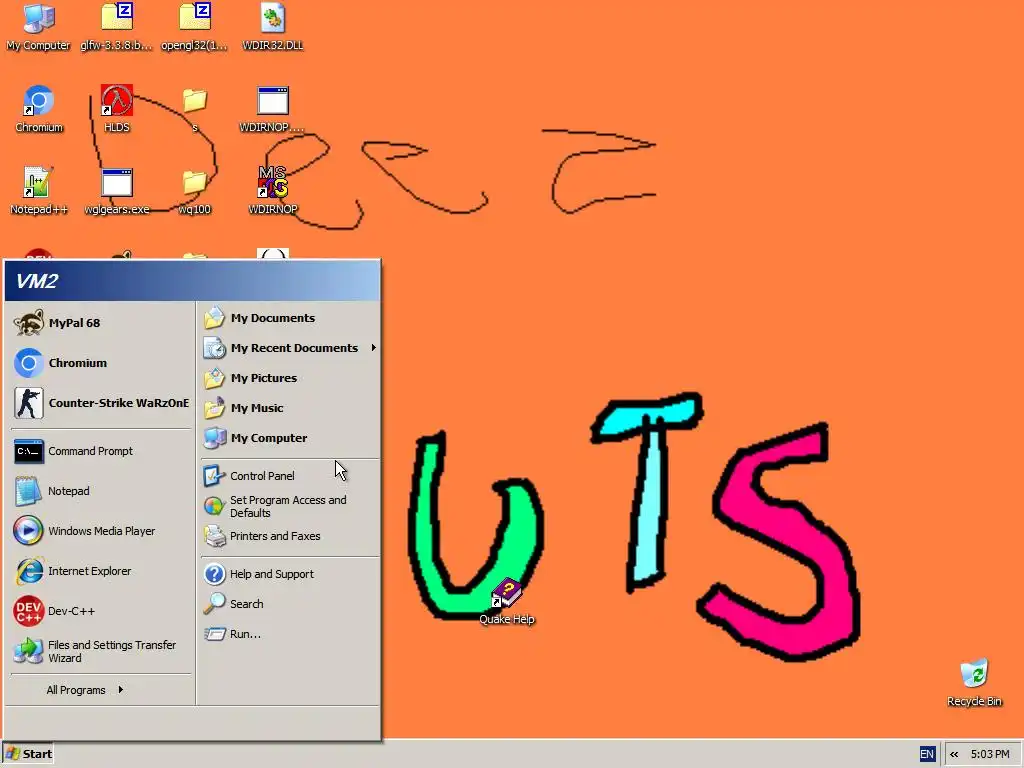Launch Windows Media Player

[x=101, y=531]
